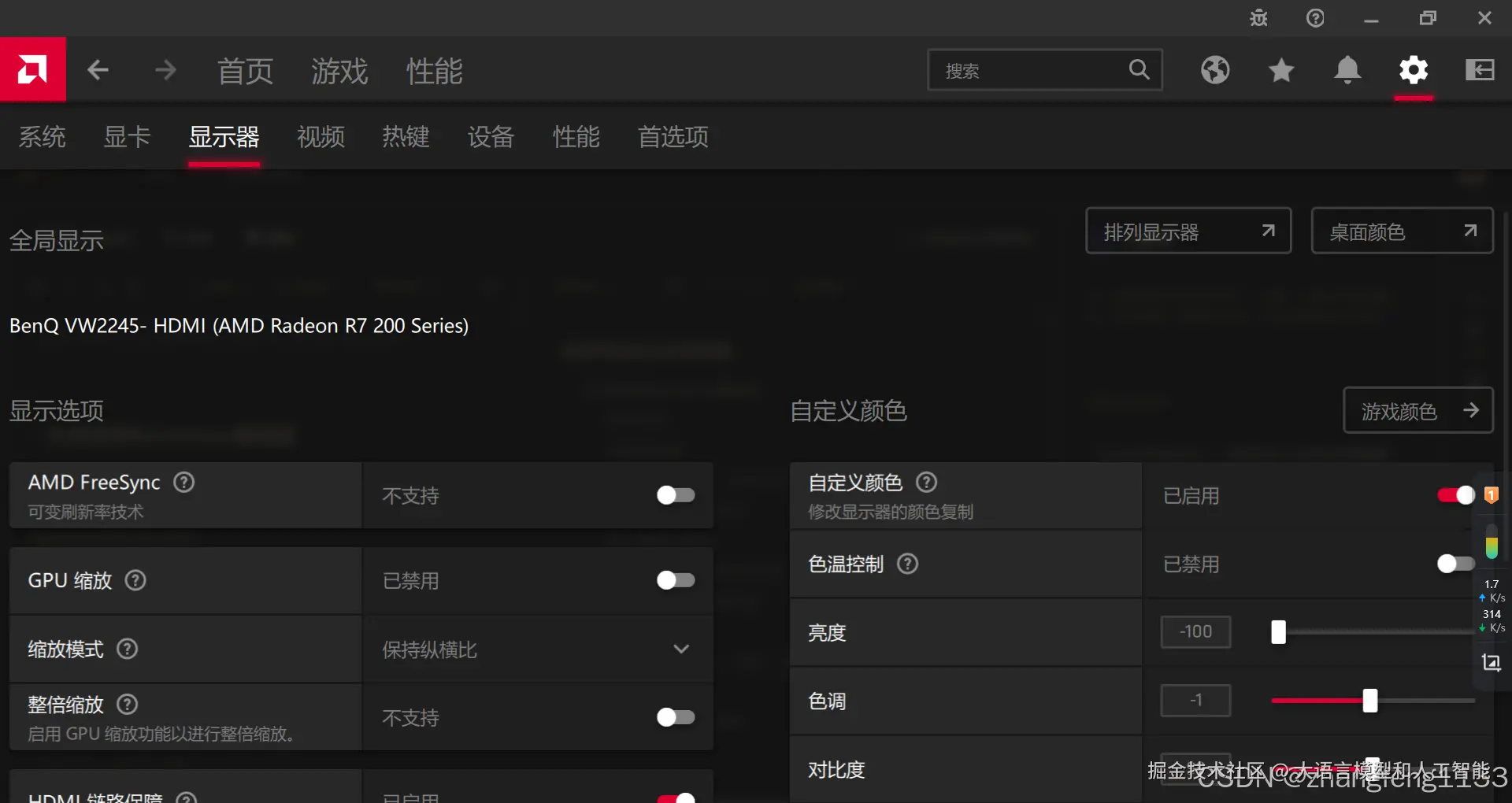This screenshot has height=803, width=1512.
Task: Show 色温控制 help tooltip
Action: tap(908, 564)
